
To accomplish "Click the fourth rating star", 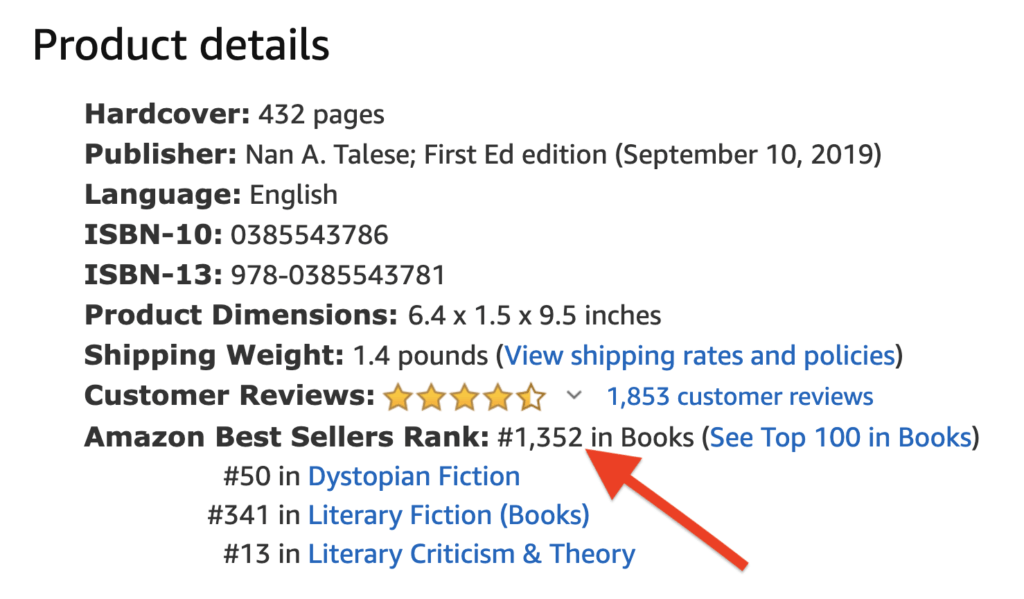I will 498,396.
